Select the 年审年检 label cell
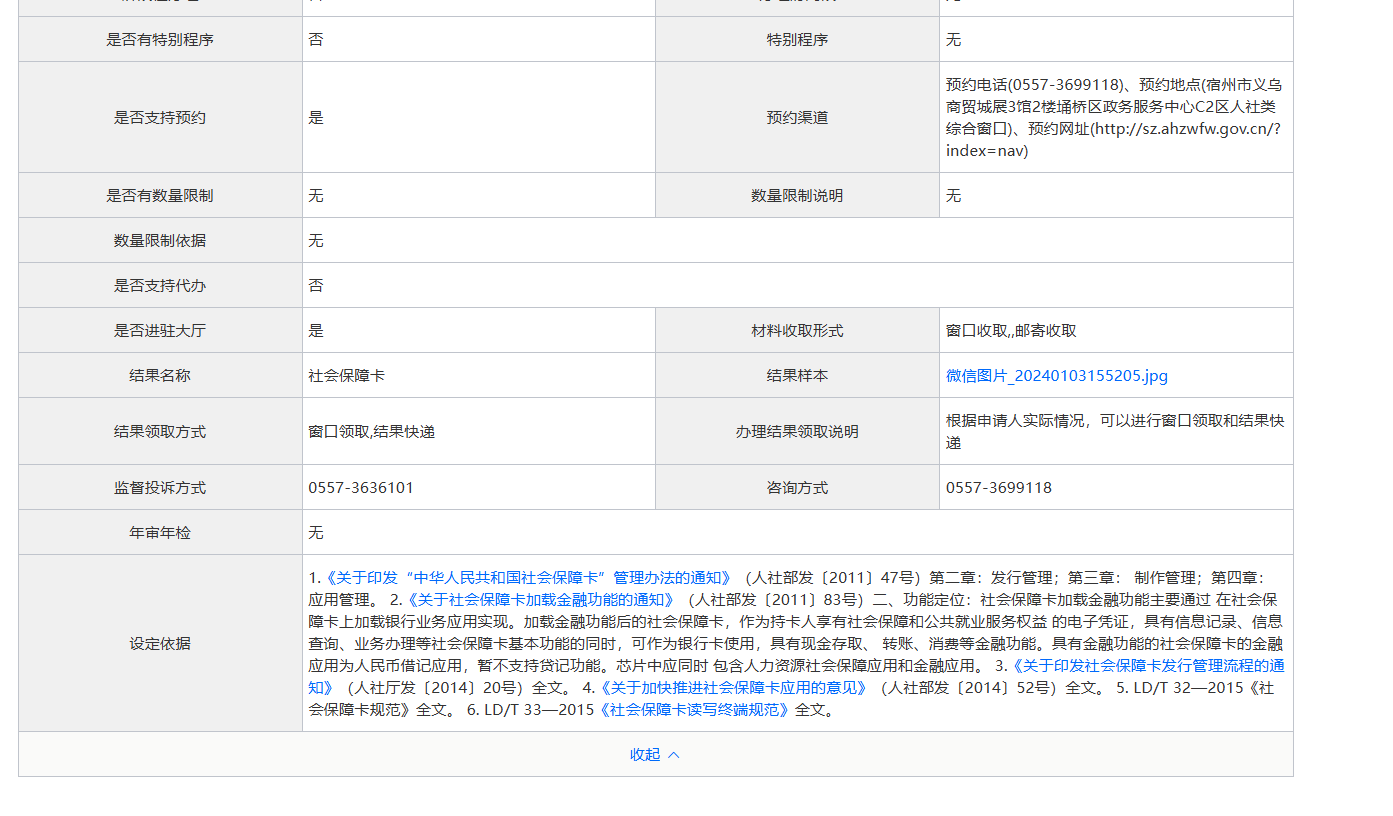Viewport: 1393px width, 816px height. (160, 533)
